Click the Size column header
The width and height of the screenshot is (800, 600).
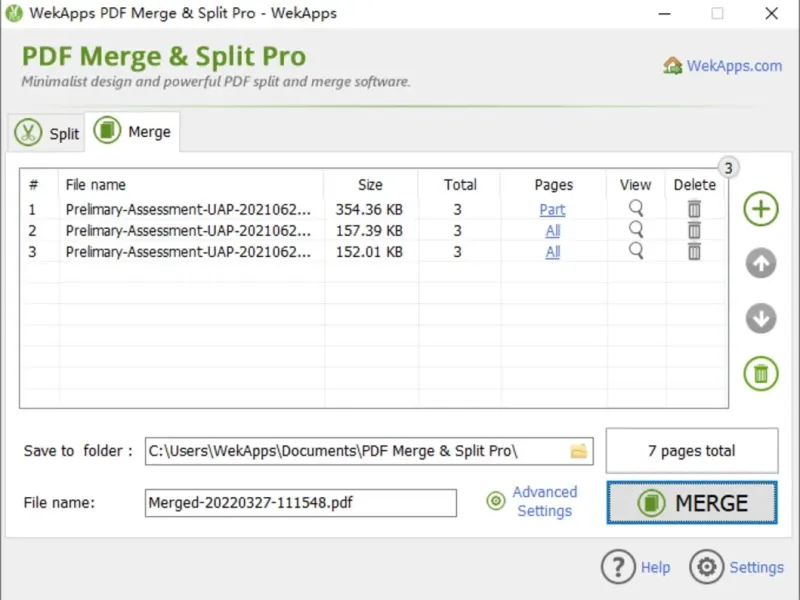click(x=370, y=185)
